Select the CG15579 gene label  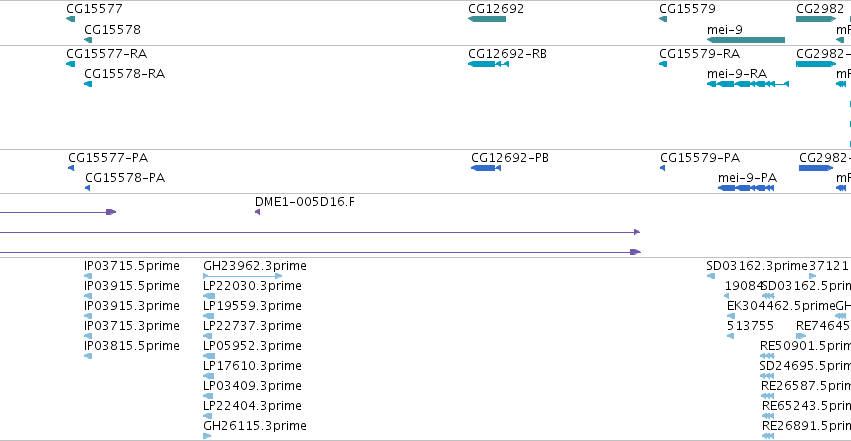point(687,9)
